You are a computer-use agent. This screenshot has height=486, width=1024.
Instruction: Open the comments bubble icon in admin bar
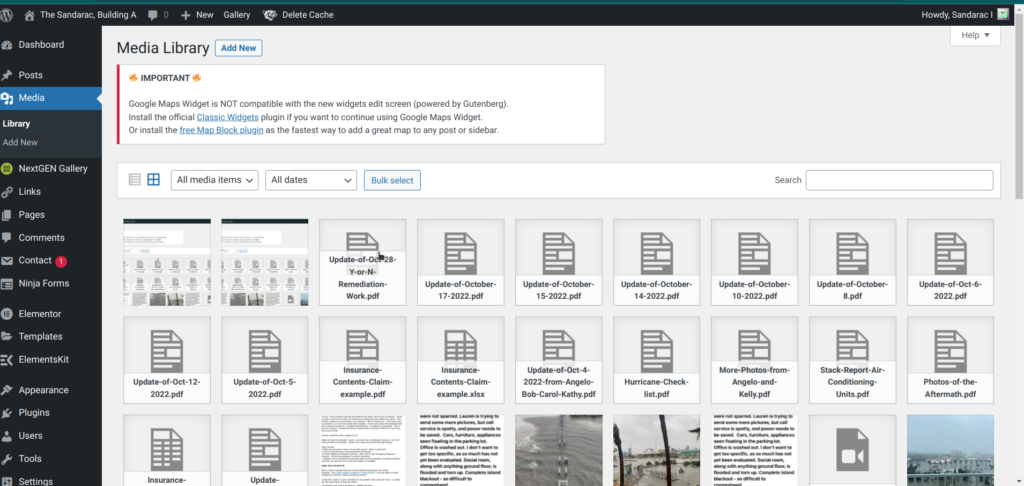pos(151,15)
